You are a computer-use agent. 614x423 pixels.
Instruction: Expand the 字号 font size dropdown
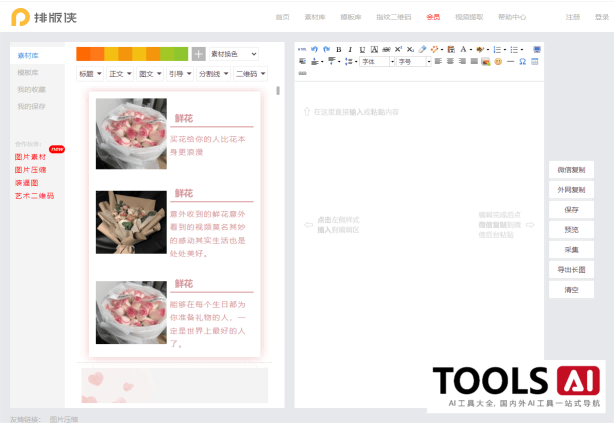tap(413, 61)
